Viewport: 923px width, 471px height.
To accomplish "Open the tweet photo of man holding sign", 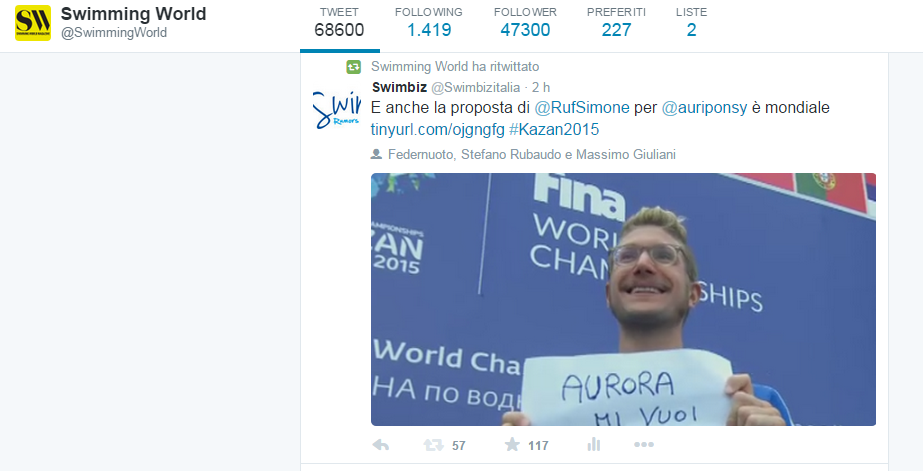I will (x=623, y=299).
